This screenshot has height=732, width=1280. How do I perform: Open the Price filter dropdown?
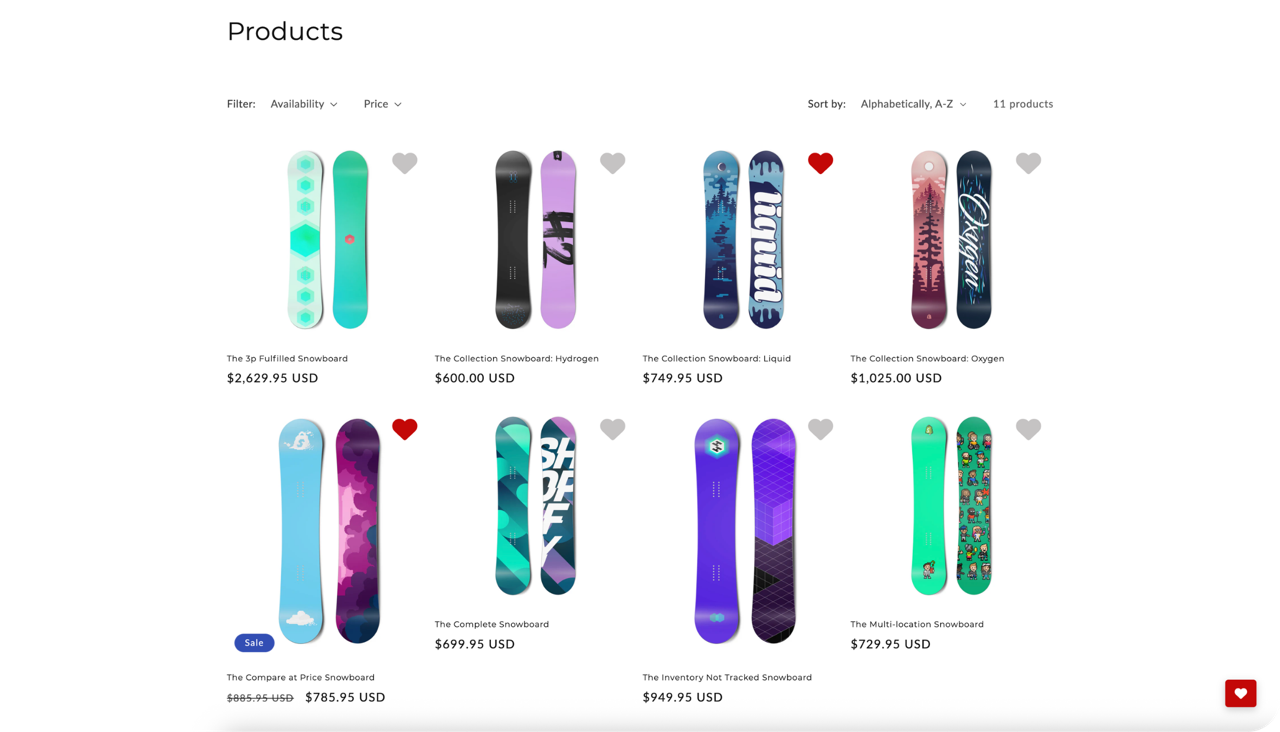382,104
